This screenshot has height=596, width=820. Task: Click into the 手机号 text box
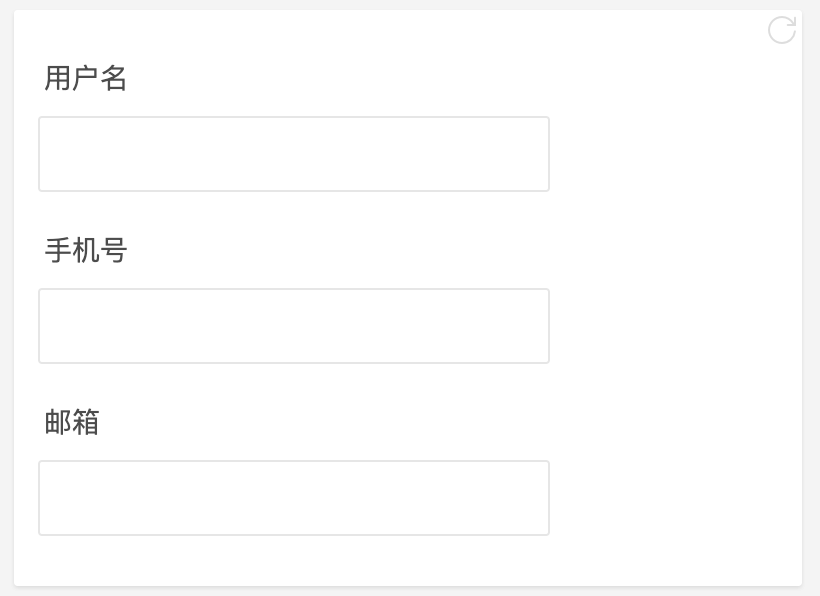click(294, 326)
